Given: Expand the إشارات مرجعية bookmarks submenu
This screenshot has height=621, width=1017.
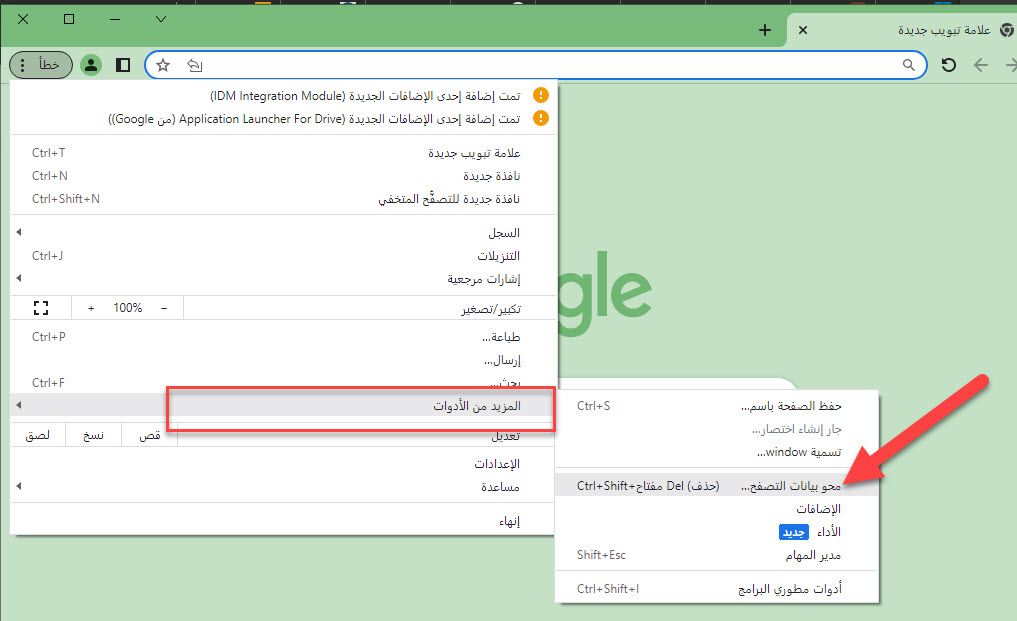Looking at the screenshot, I should coord(283,279).
